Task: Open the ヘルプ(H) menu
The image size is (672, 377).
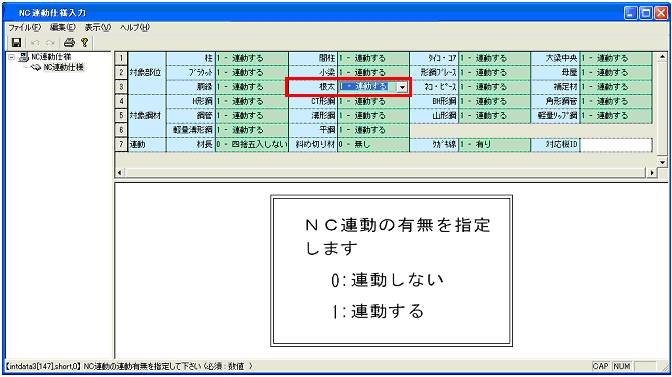Action: tap(135, 27)
